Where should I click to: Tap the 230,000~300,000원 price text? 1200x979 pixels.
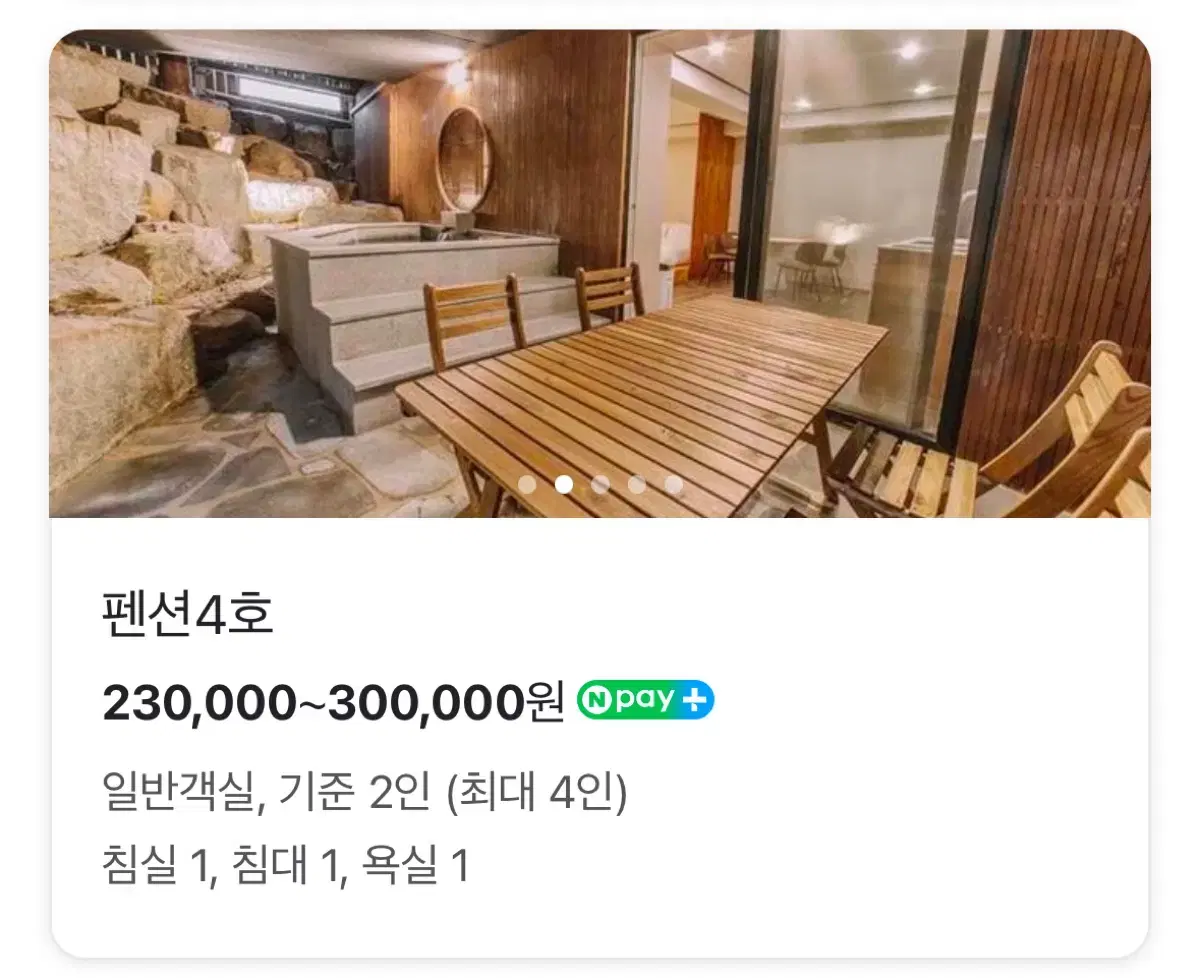pyautogui.click(x=333, y=704)
